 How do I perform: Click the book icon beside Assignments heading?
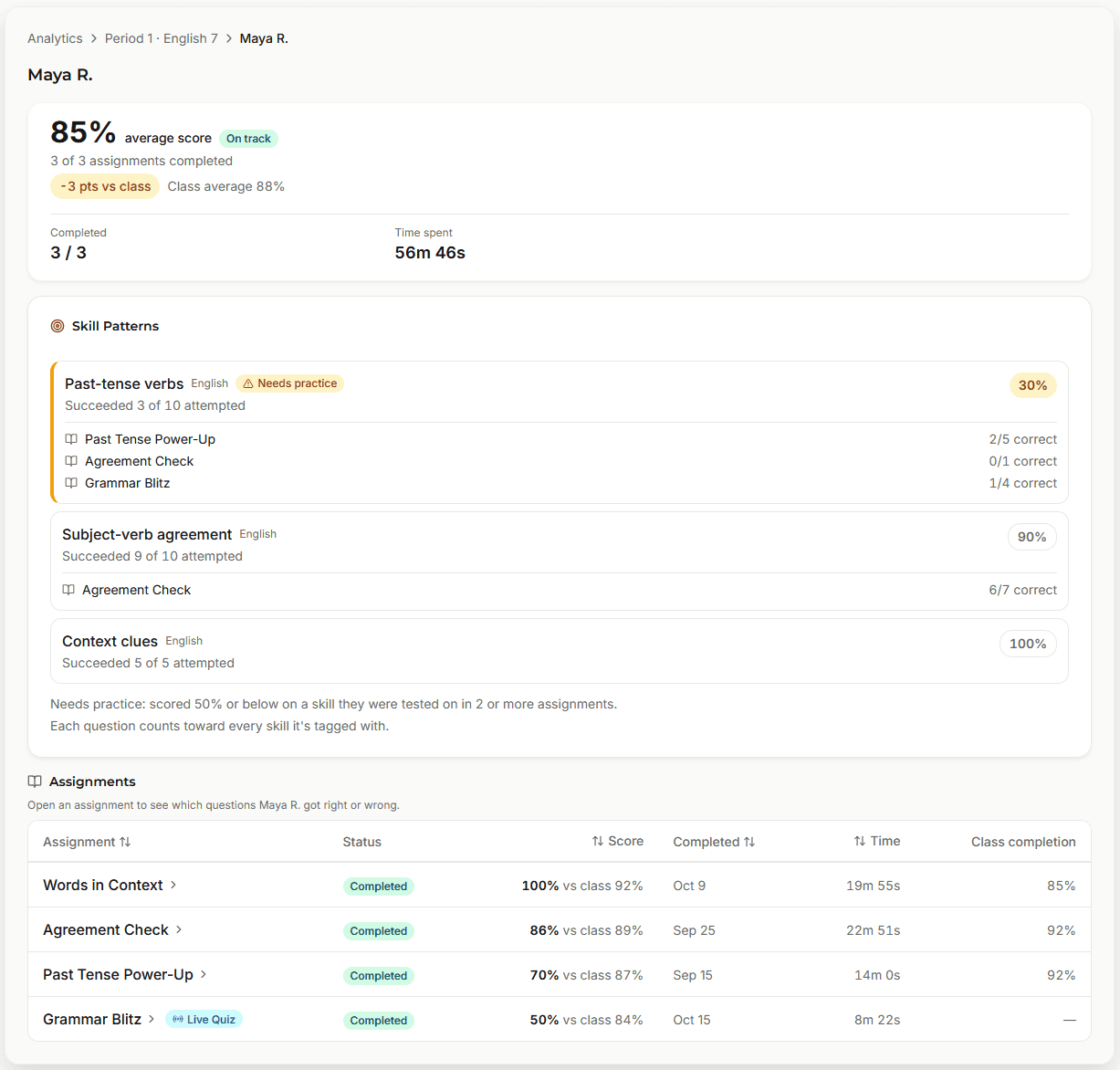[35, 782]
